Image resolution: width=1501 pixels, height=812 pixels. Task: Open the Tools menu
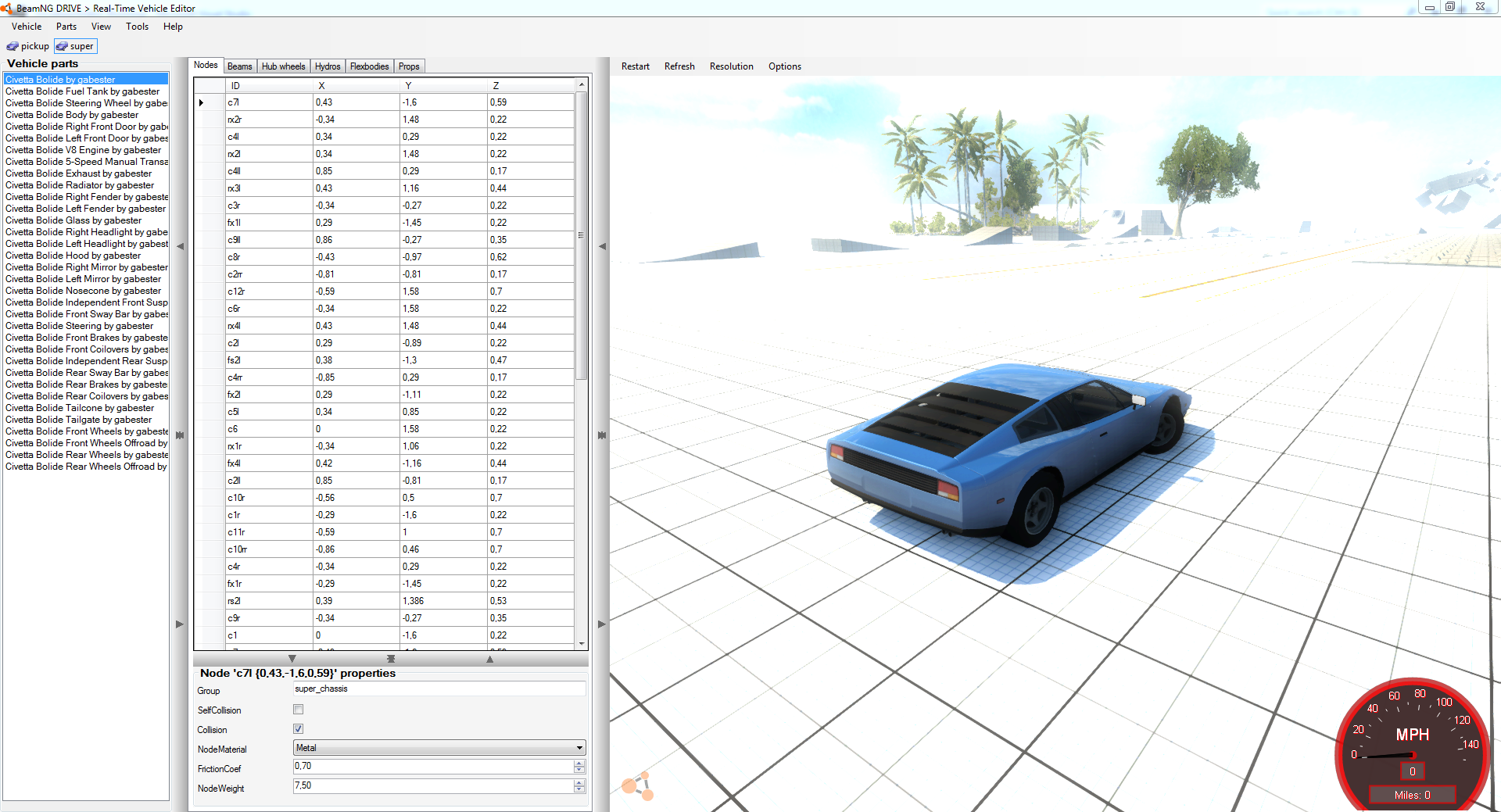tap(138, 27)
